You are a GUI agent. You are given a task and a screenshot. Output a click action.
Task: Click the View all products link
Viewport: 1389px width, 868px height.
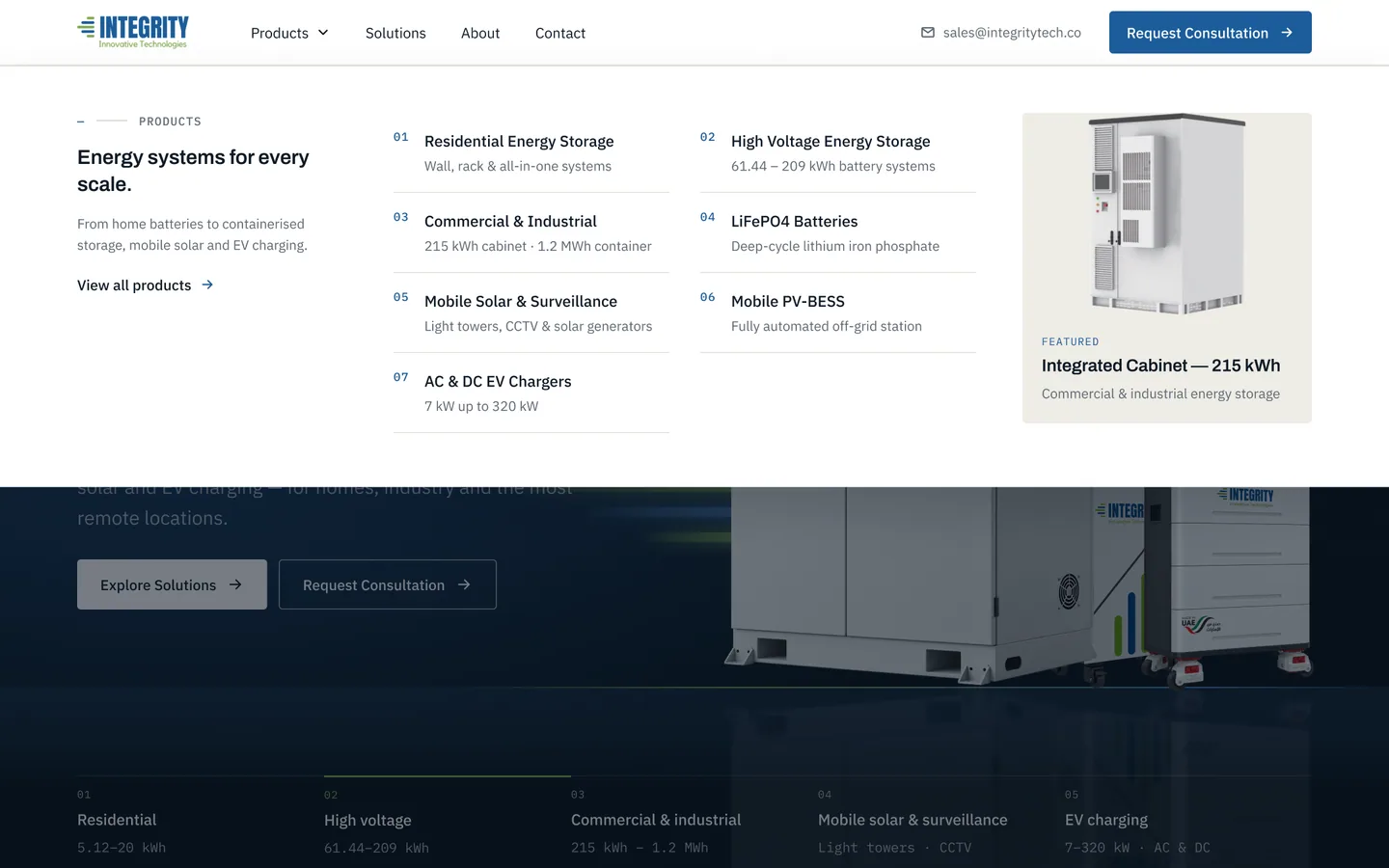tap(146, 285)
